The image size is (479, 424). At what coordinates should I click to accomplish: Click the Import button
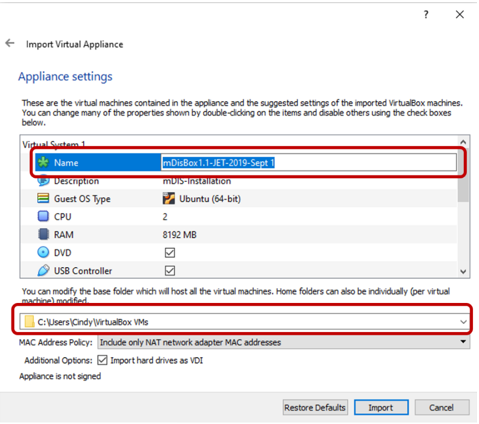point(381,407)
